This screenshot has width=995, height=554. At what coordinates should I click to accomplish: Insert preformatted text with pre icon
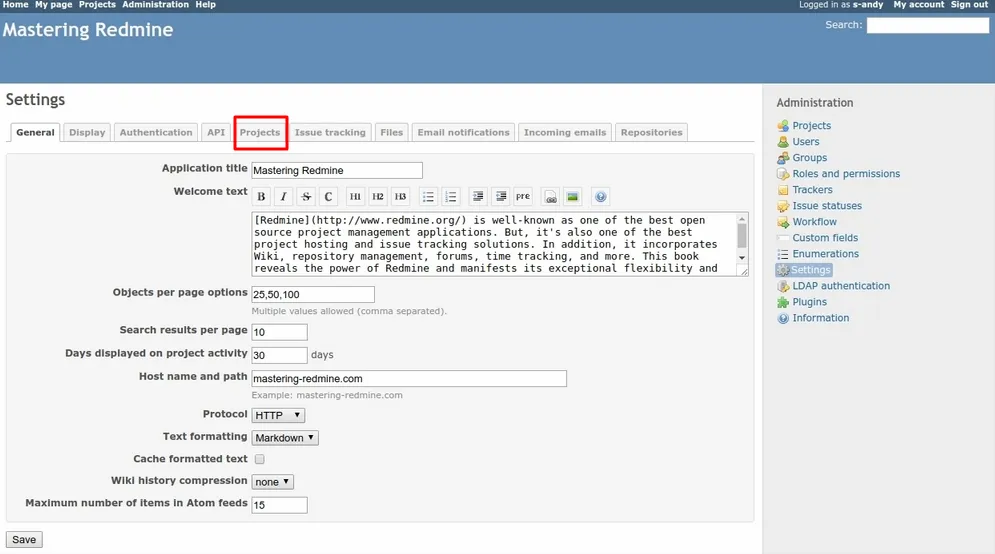(x=523, y=197)
